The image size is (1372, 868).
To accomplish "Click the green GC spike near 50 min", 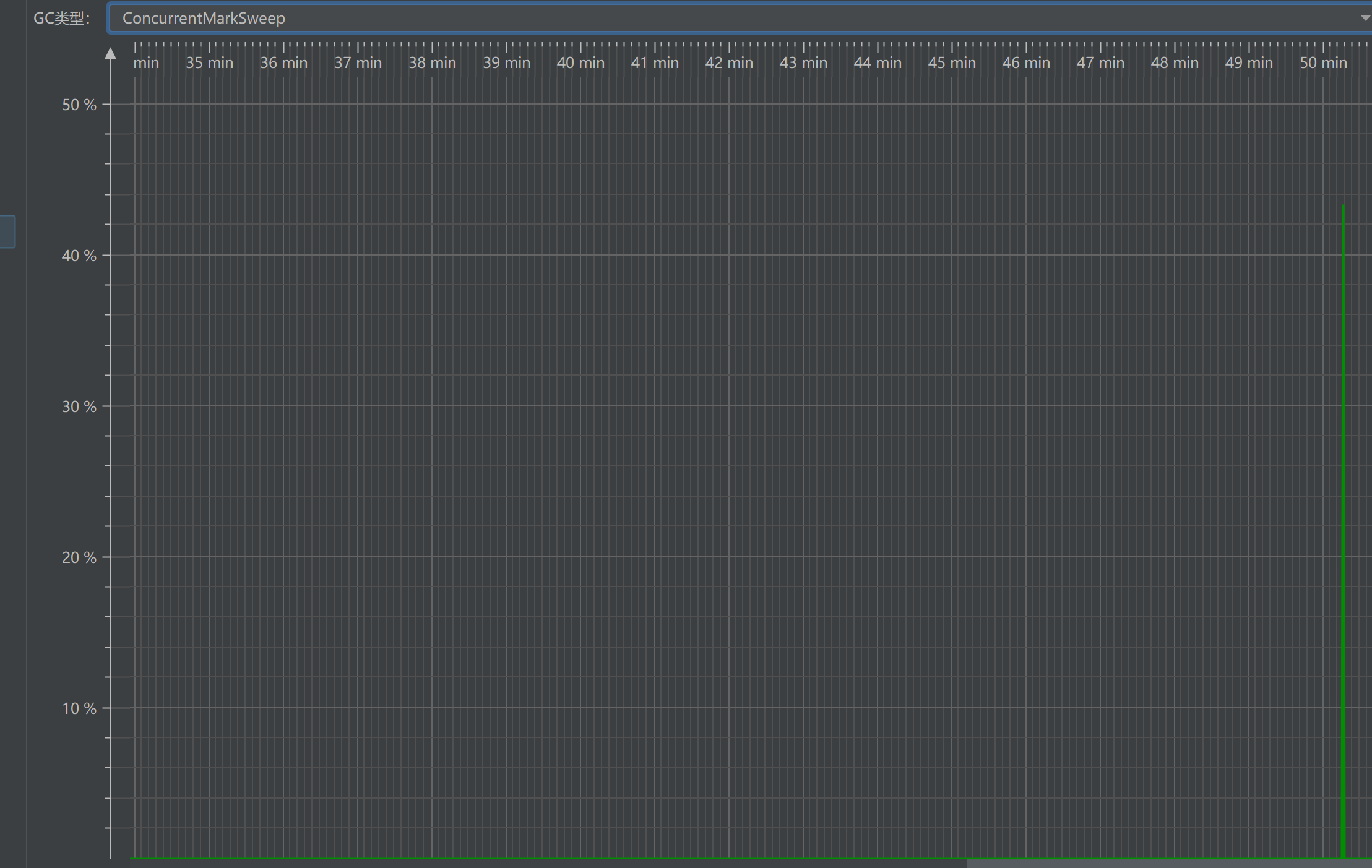I will click(x=1343, y=532).
